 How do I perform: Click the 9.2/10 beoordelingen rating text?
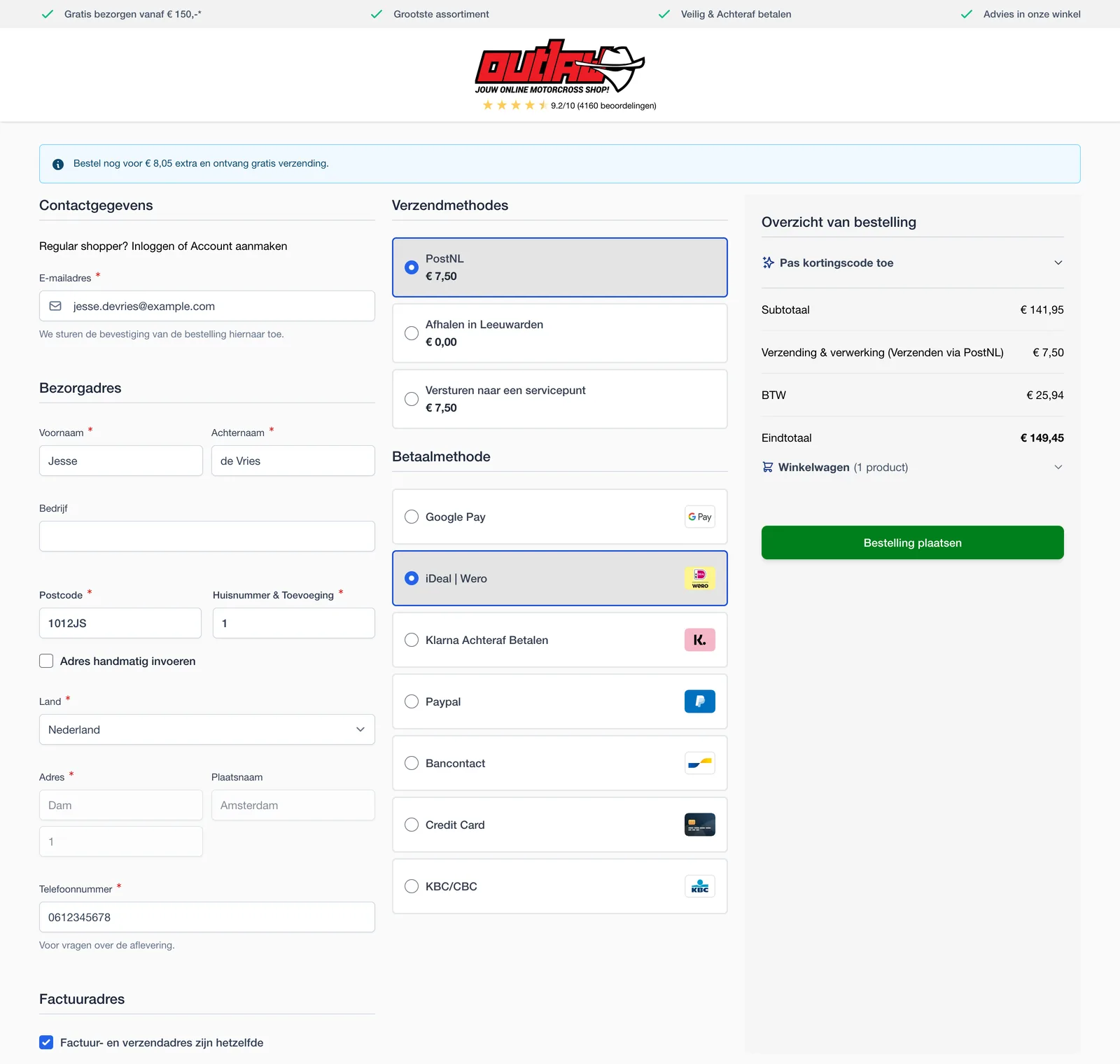(603, 106)
